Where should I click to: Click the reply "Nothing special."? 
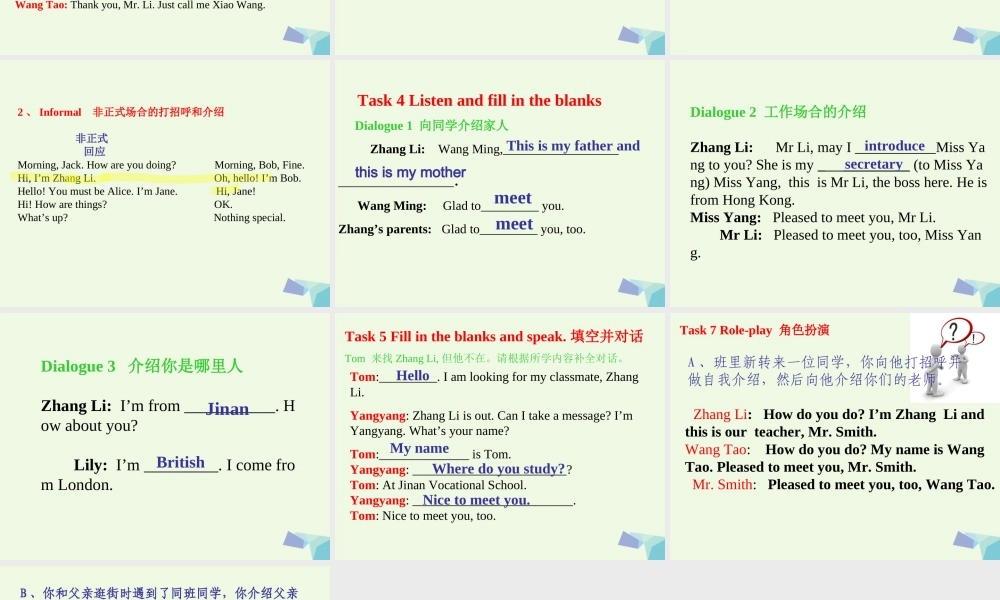(250, 217)
